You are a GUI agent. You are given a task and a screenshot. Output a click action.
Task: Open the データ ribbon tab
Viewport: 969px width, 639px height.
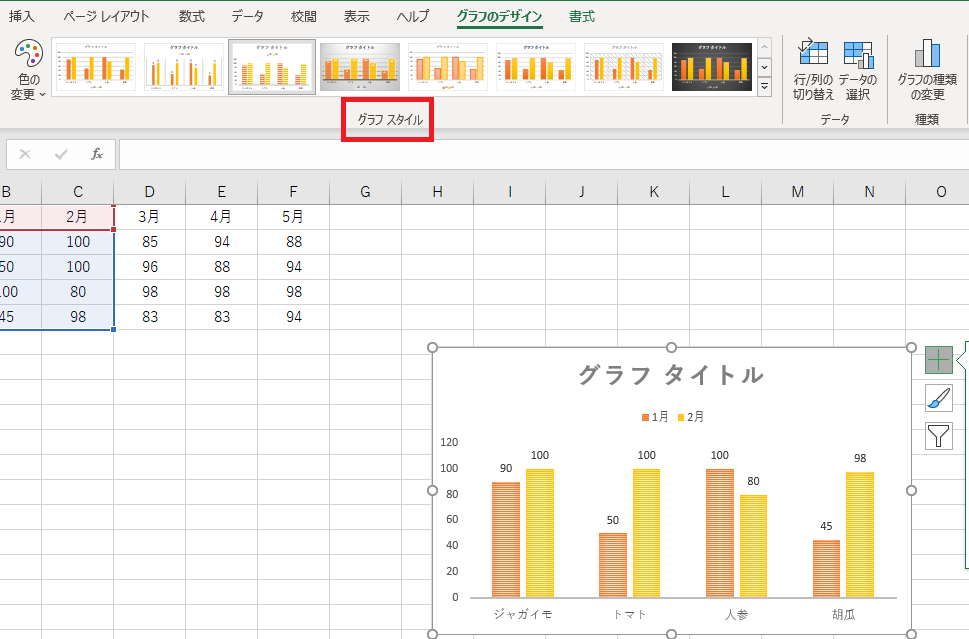pyautogui.click(x=246, y=16)
